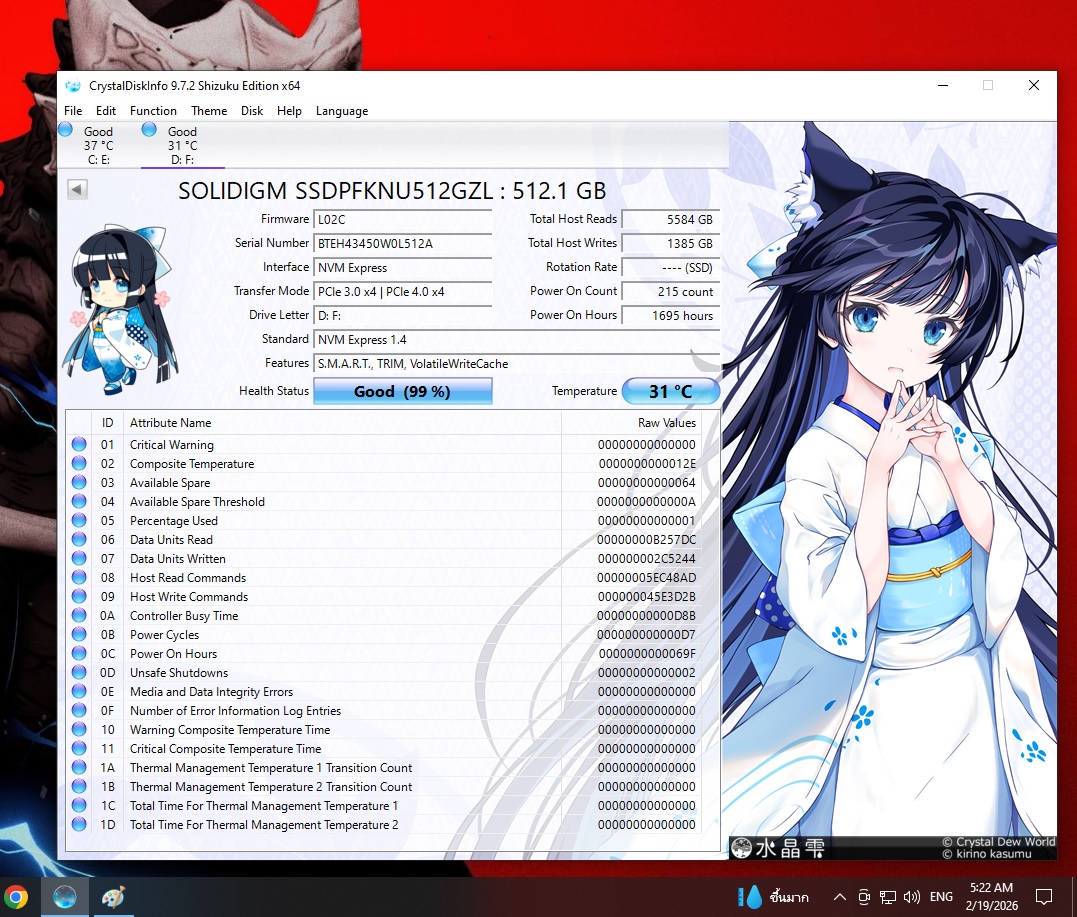Image resolution: width=1077 pixels, height=917 pixels.
Task: Click the chibi Shizuku character image
Action: pyautogui.click(x=113, y=300)
